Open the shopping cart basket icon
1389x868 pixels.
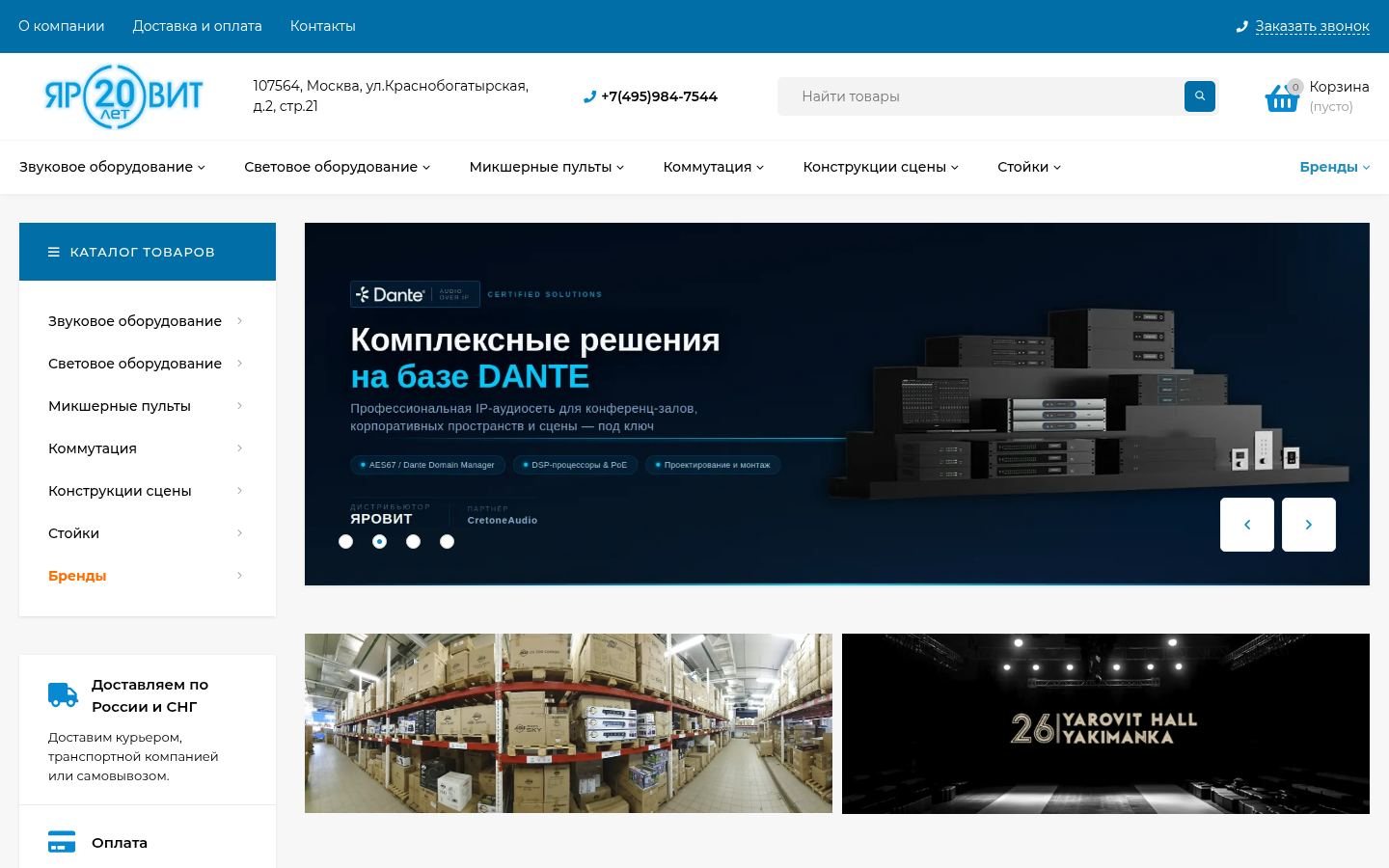[1283, 97]
